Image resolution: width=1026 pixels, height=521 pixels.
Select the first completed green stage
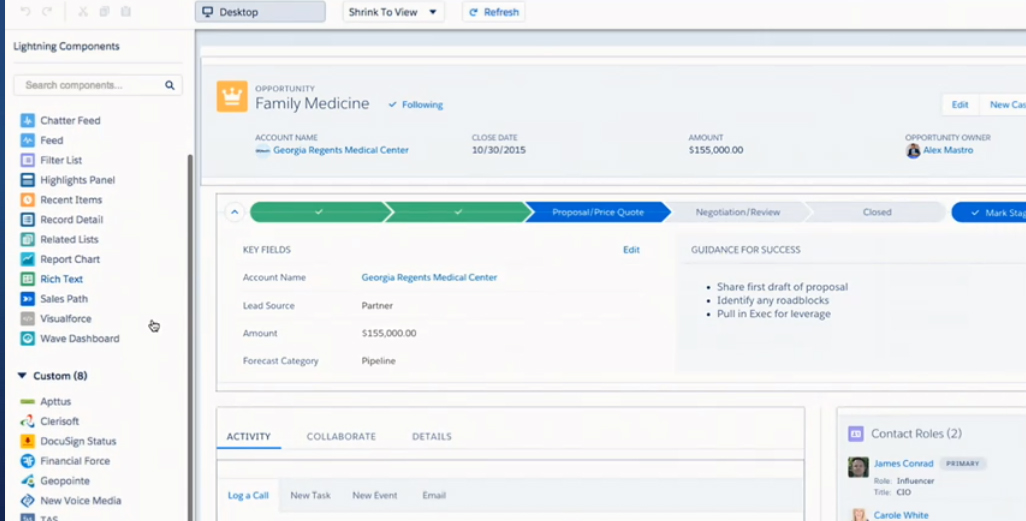pyautogui.click(x=319, y=212)
